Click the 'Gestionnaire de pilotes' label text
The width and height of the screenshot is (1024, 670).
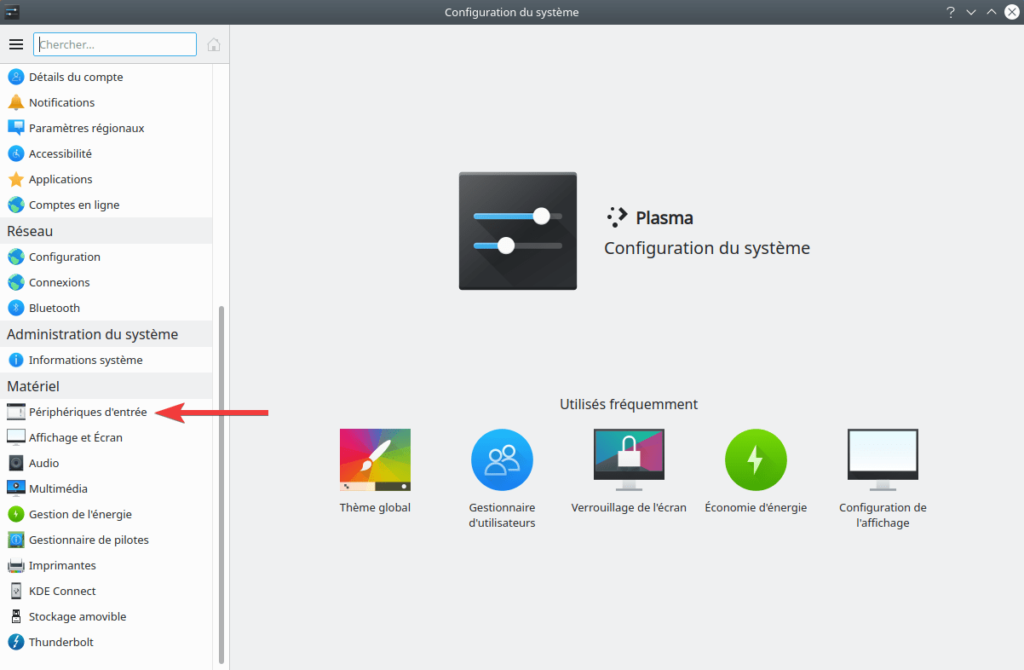click(x=89, y=539)
